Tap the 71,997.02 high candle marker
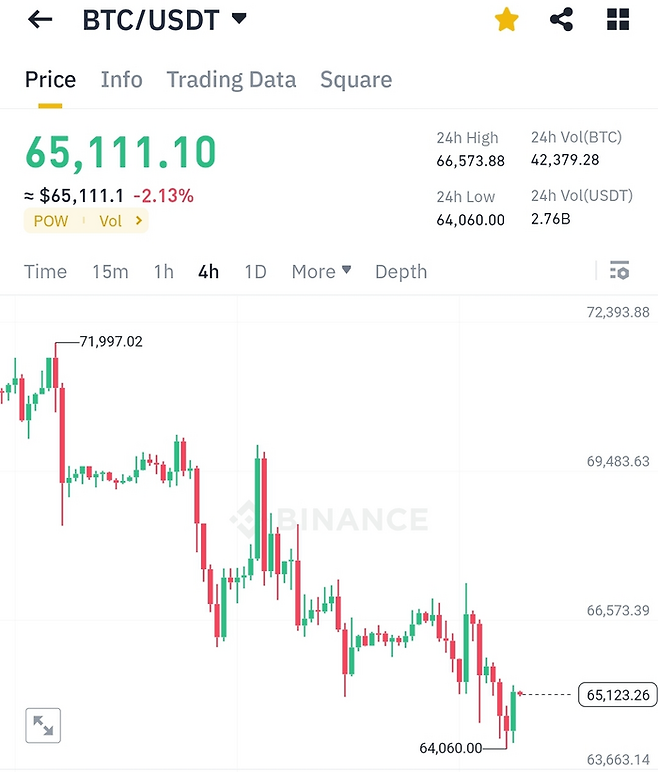The image size is (658, 772). (x=110, y=342)
